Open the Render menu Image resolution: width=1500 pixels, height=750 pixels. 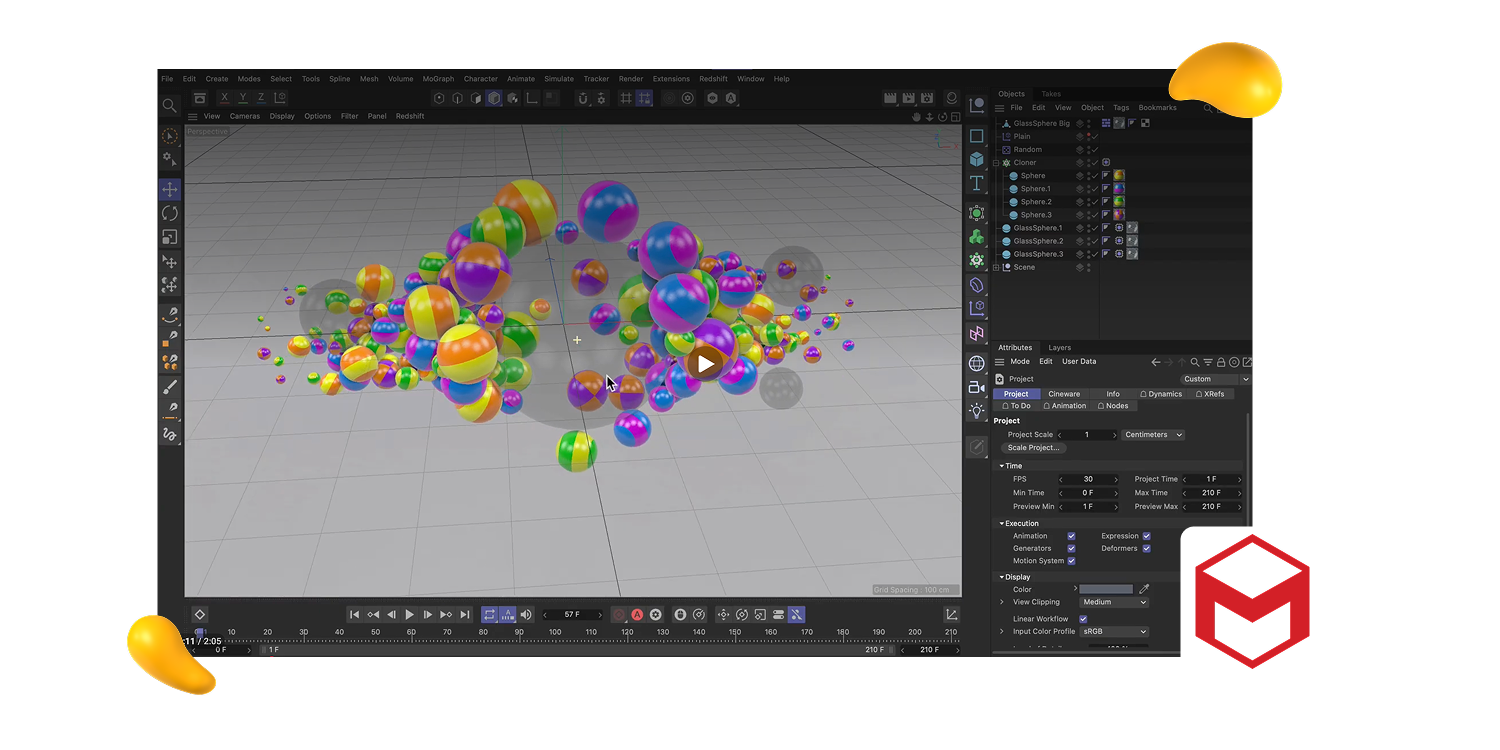coord(631,79)
